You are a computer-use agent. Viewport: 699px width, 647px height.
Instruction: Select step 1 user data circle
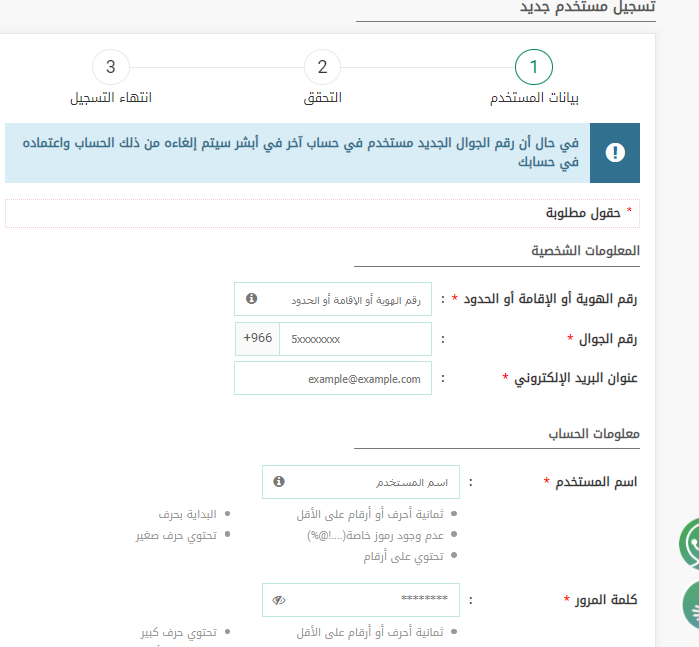(534, 67)
